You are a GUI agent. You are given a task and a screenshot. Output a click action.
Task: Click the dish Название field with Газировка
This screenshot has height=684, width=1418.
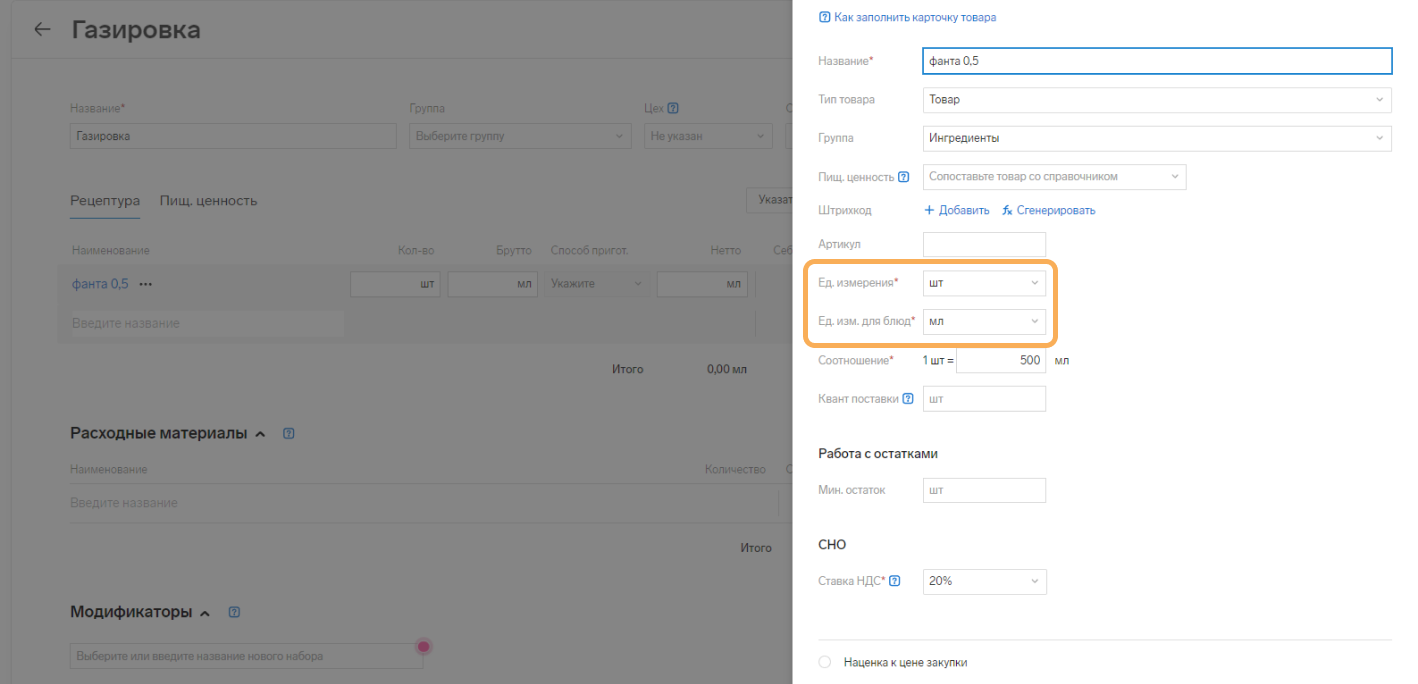233,136
